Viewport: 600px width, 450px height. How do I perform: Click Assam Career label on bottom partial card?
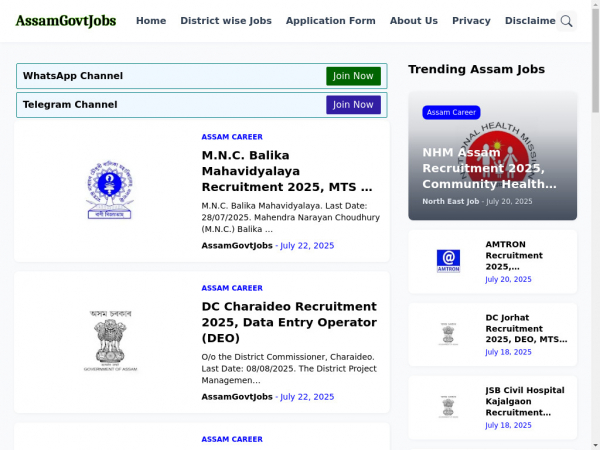tap(232, 439)
